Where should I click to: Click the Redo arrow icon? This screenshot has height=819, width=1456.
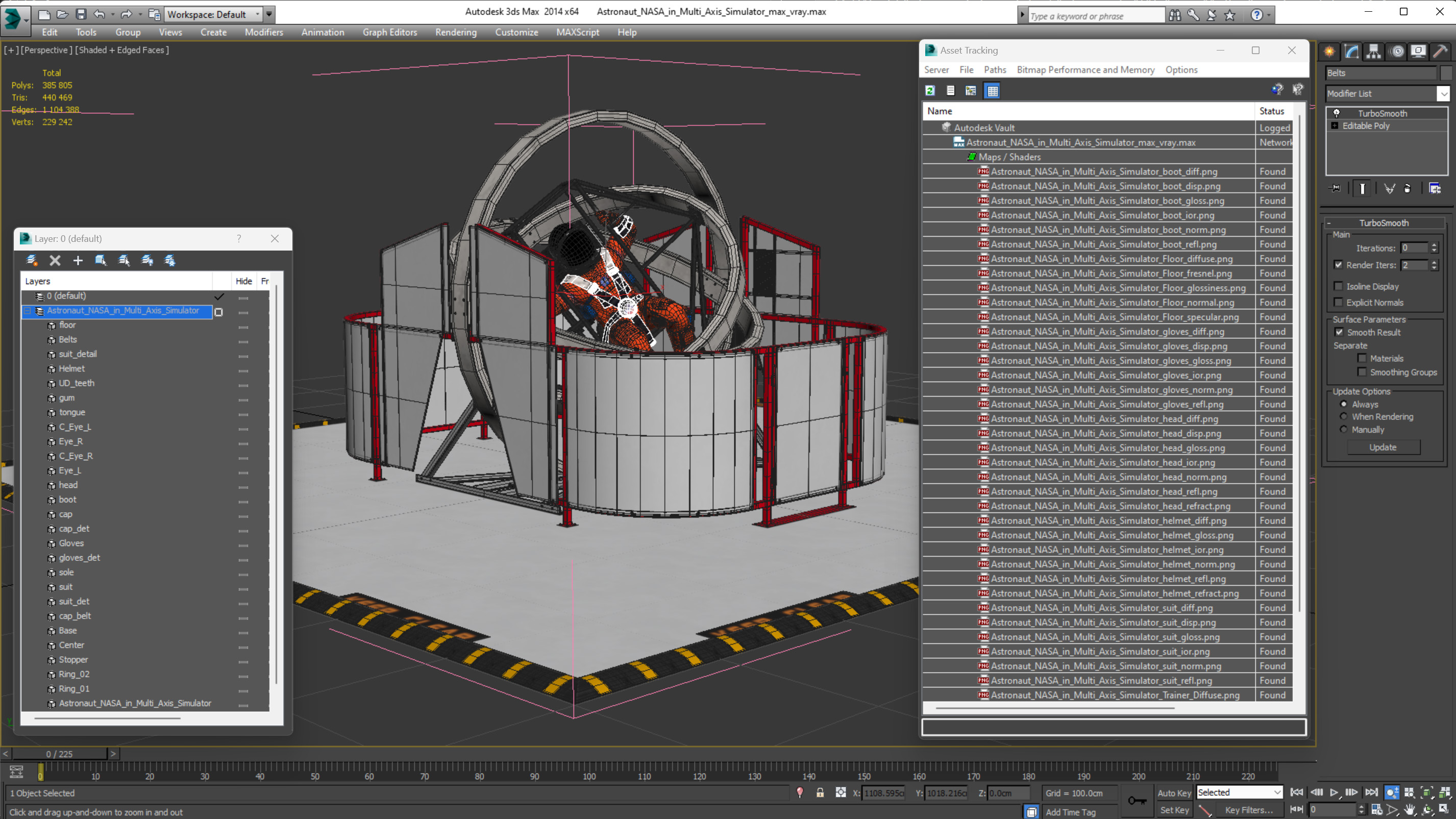(x=126, y=14)
